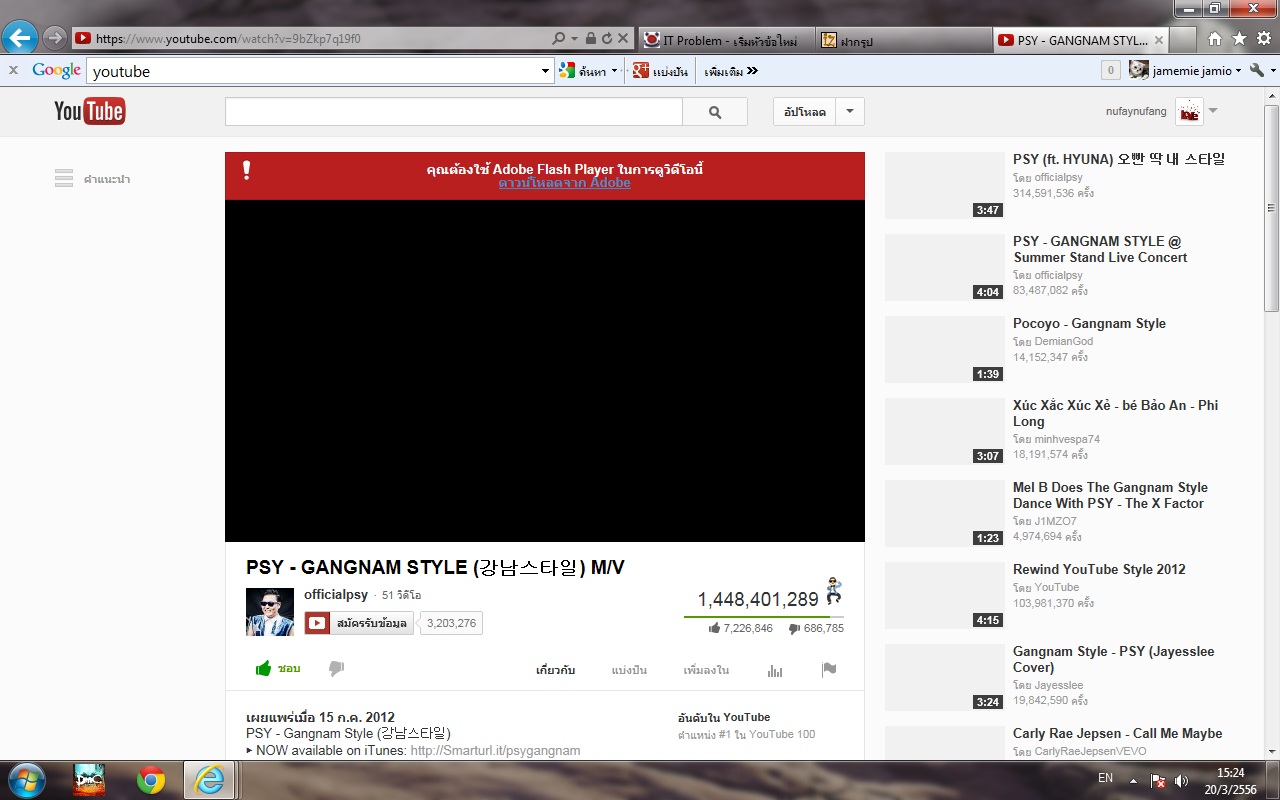Image resolution: width=1280 pixels, height=800 pixels.
Task: Expand the เพิ่มเติม more toolbar buttons
Action: click(731, 71)
